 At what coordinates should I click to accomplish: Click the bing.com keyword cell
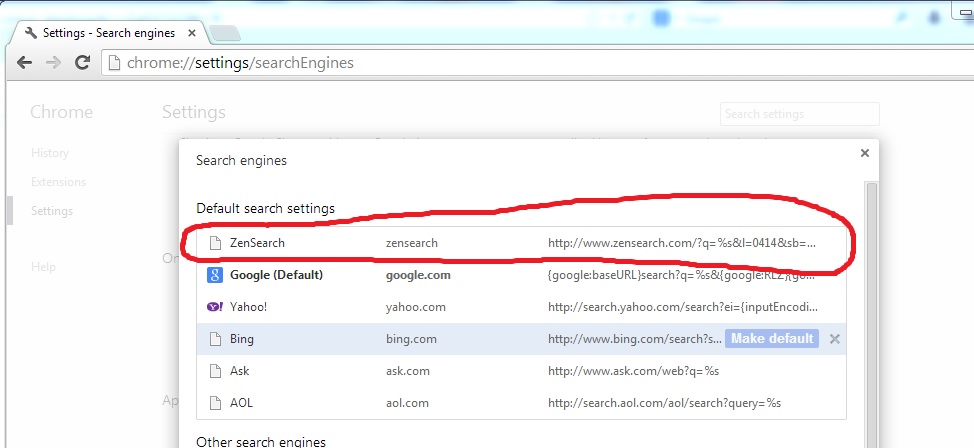411,339
